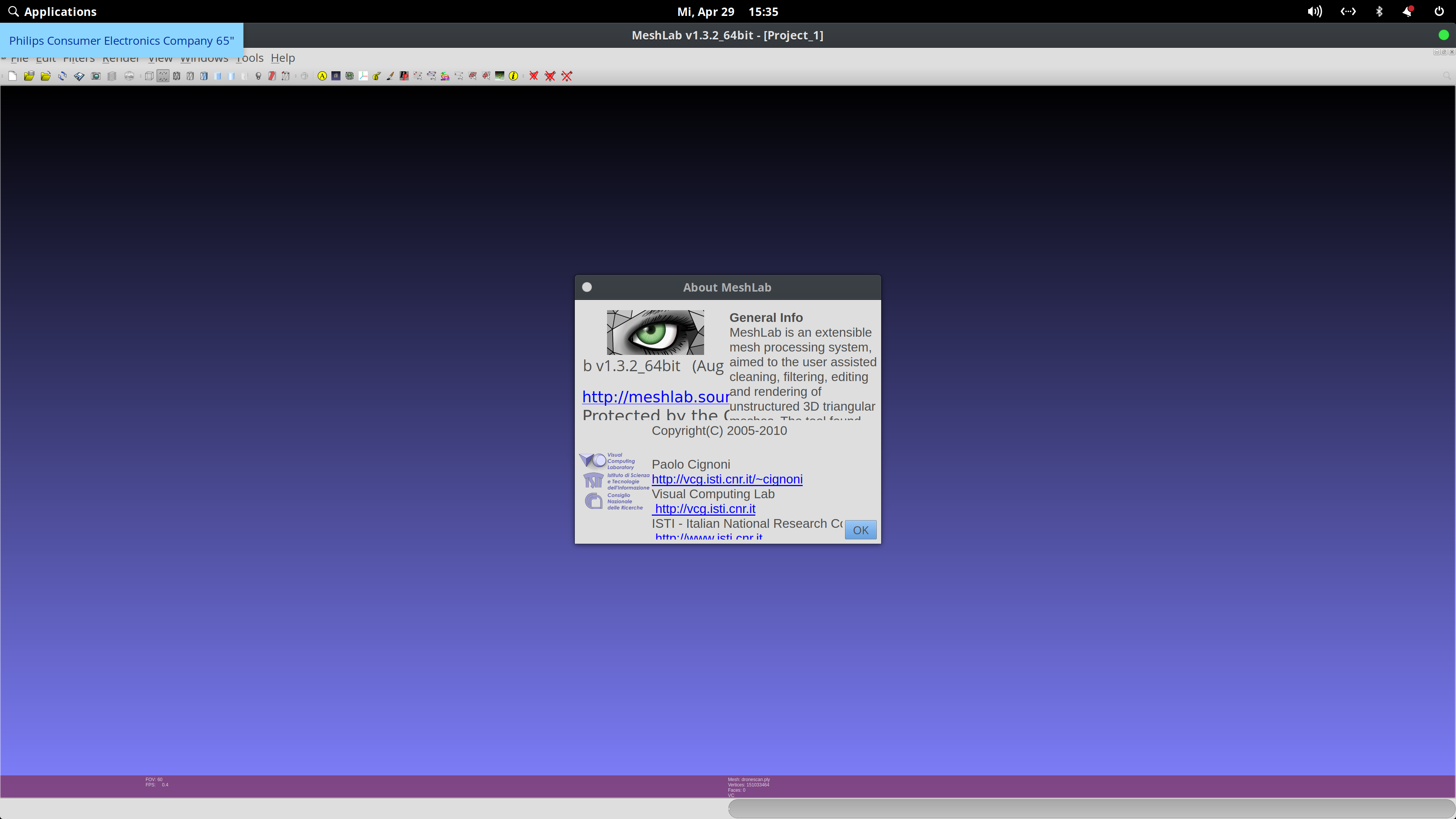Image resolution: width=1456 pixels, height=819 pixels.
Task: Take a viewport snapshot with the camera icon
Action: tap(96, 76)
